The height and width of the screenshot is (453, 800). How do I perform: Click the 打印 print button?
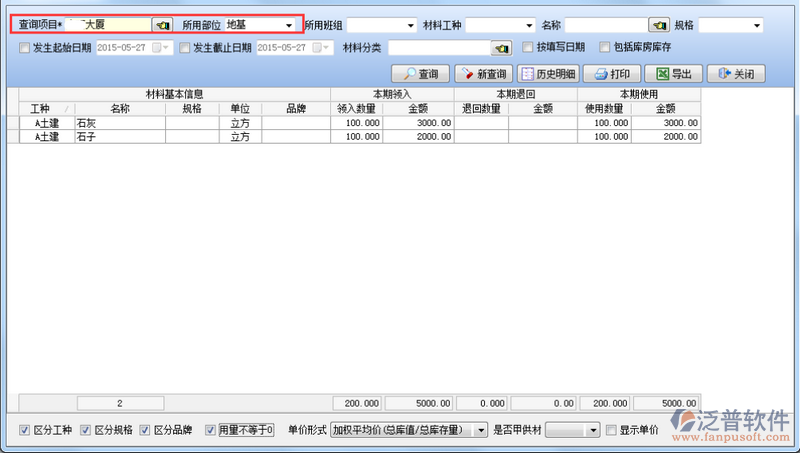(x=612, y=74)
